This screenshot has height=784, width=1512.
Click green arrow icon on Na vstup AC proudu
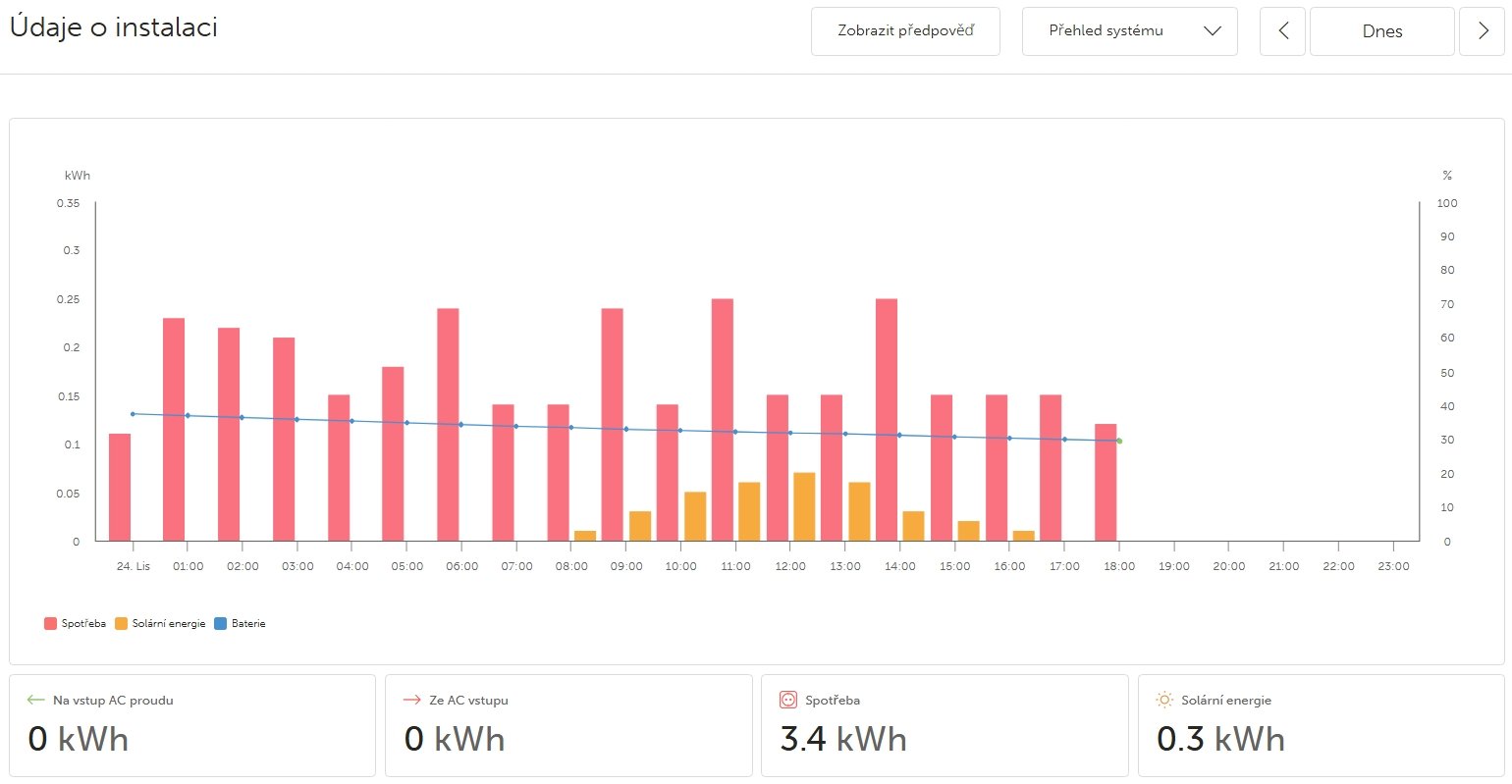pos(36,700)
